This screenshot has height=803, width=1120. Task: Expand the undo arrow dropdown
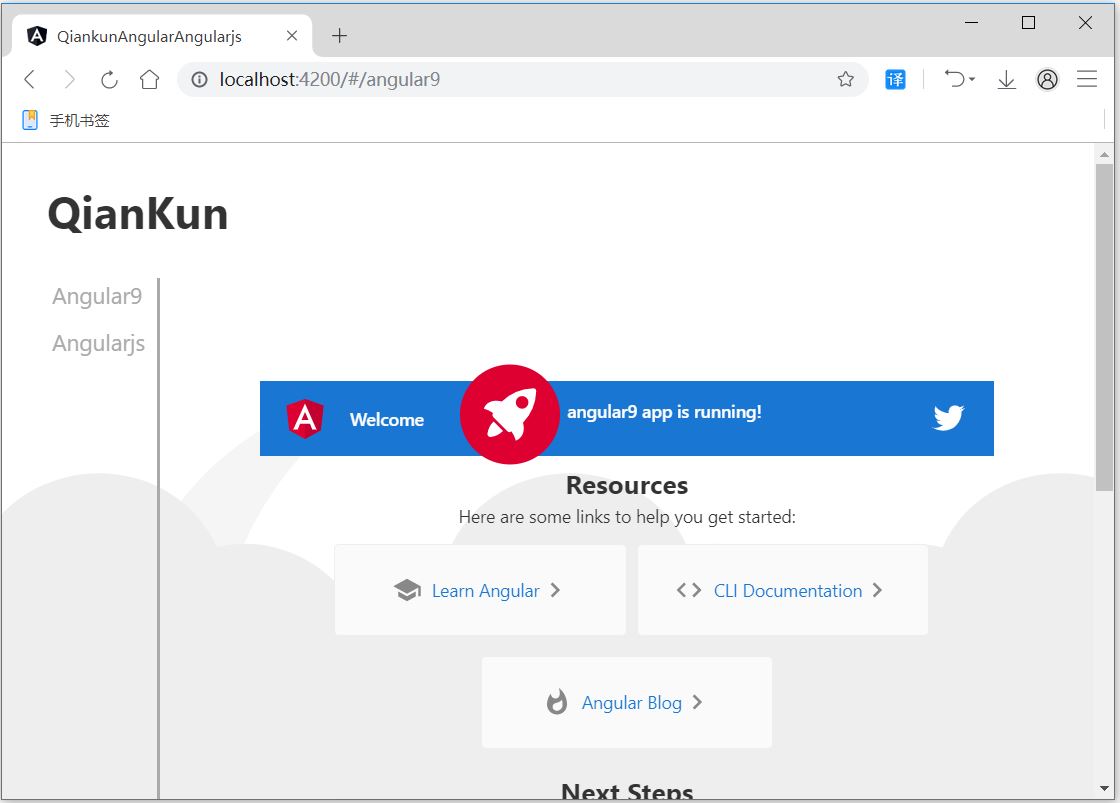pos(972,79)
